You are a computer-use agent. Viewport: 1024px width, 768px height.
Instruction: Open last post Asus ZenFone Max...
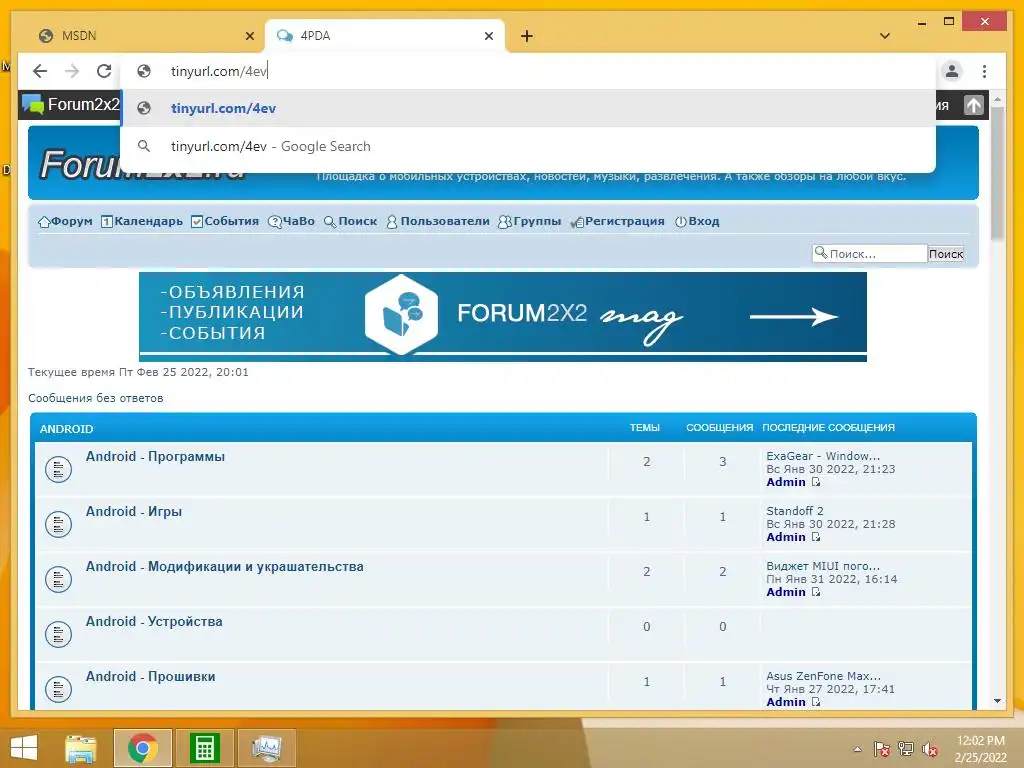tap(824, 676)
